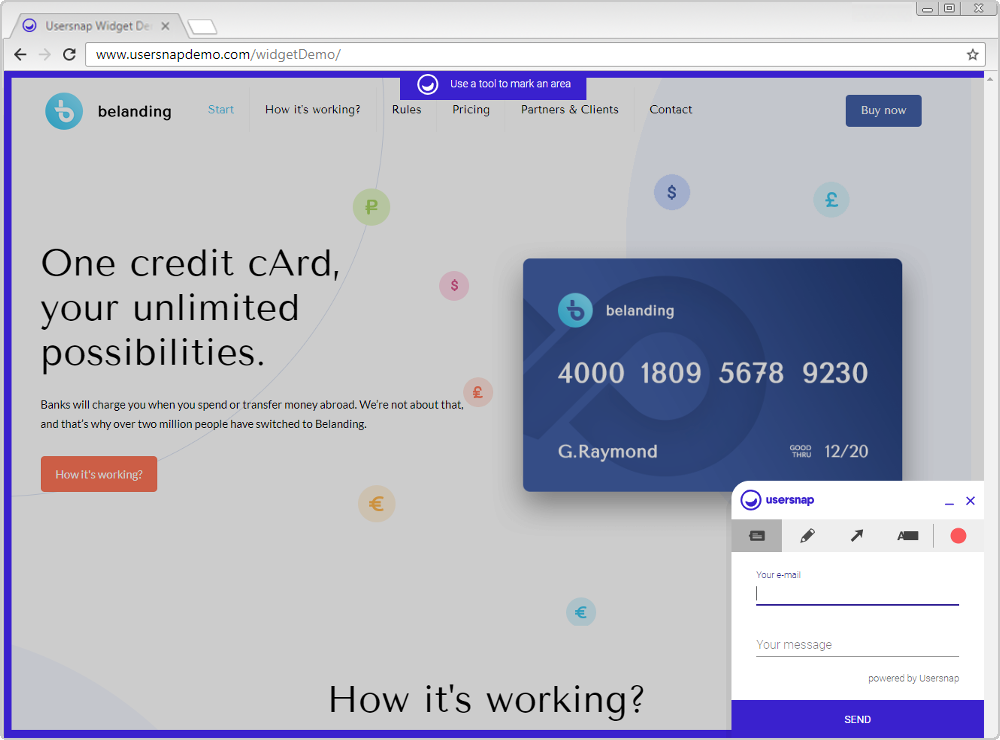Click the blue dollar coin icon
This screenshot has height=740, width=1000.
click(672, 192)
